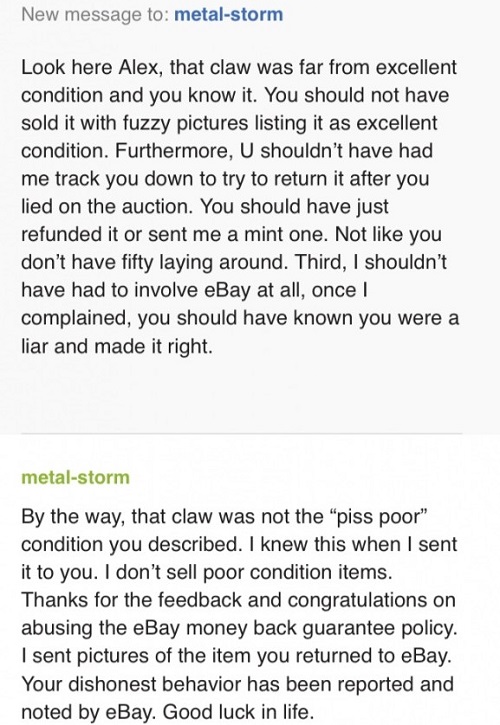Open the blue metal-storm recipient link
500x725 pixels.
(228, 14)
